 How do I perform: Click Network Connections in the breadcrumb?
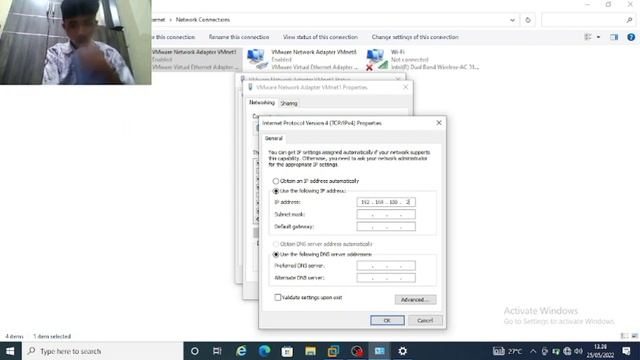(x=203, y=20)
